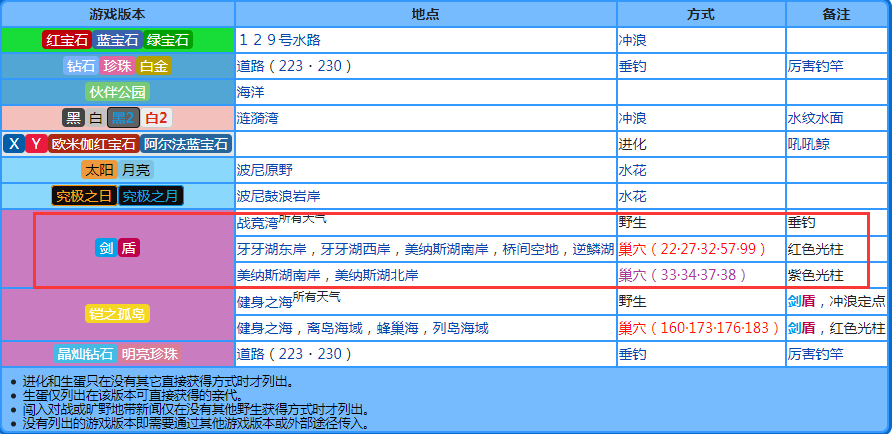Click 水花 in the 波尼鼓浪岩岸 row
Image resolution: width=892 pixels, height=434 pixels.
click(x=633, y=196)
